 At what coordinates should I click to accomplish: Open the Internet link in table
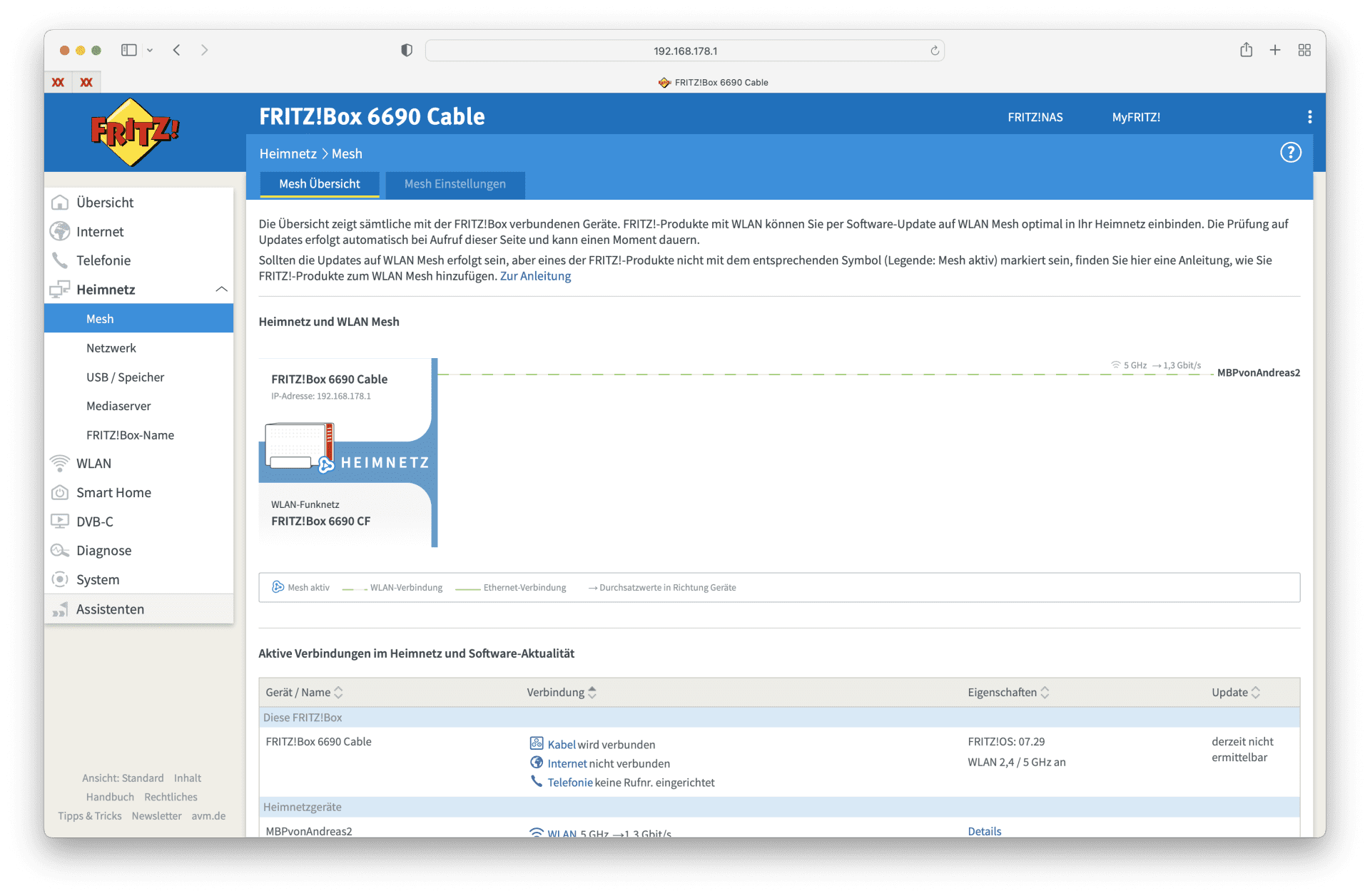[567, 764]
